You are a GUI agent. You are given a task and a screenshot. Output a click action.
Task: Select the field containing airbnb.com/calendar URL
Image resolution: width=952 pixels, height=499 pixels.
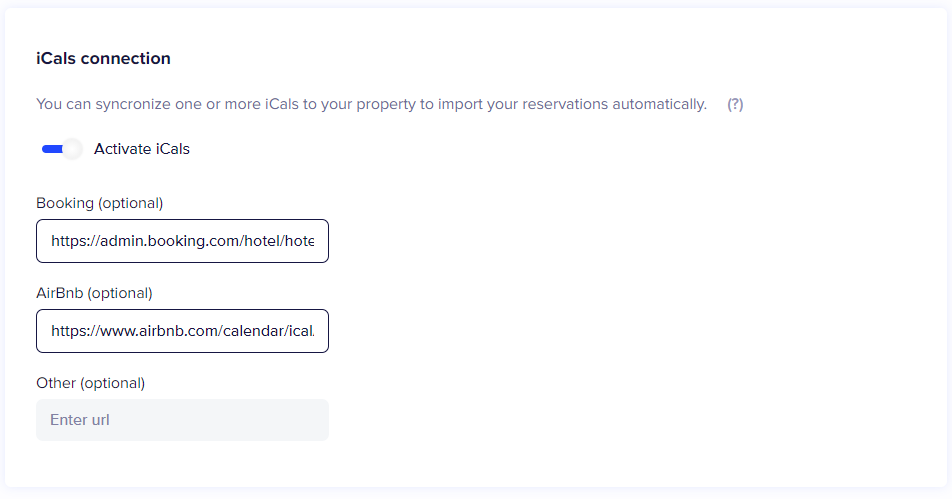182,331
